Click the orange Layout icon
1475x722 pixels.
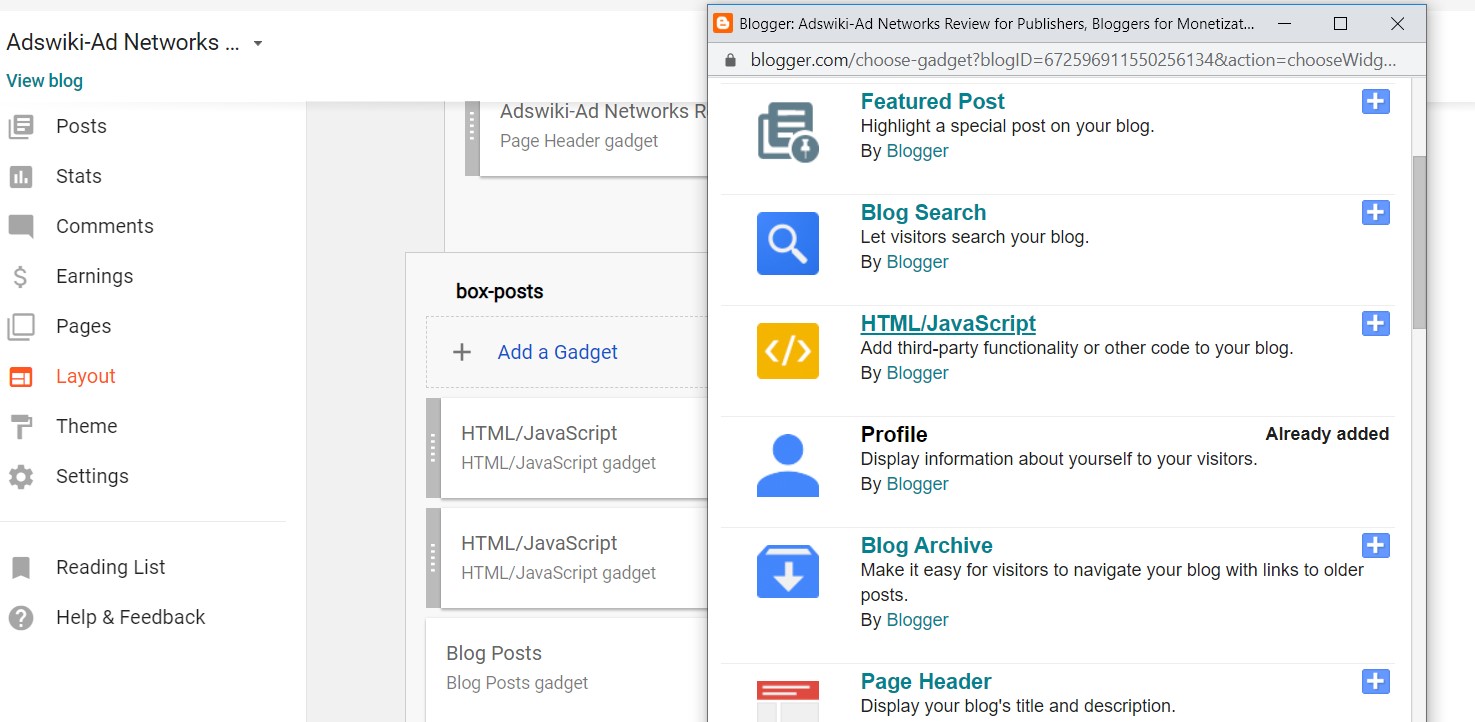coord(21,377)
